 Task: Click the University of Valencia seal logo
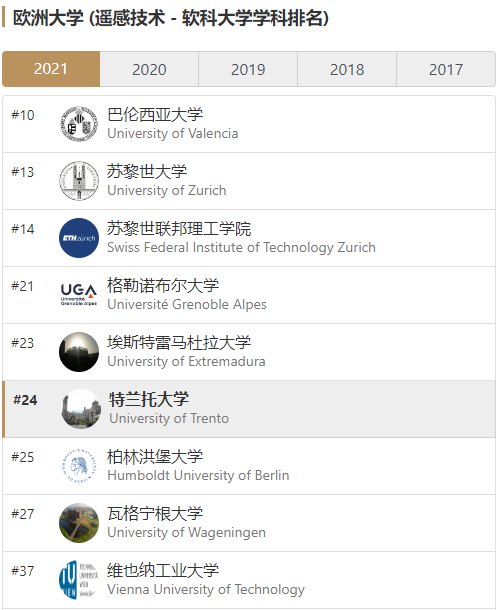coord(79,124)
